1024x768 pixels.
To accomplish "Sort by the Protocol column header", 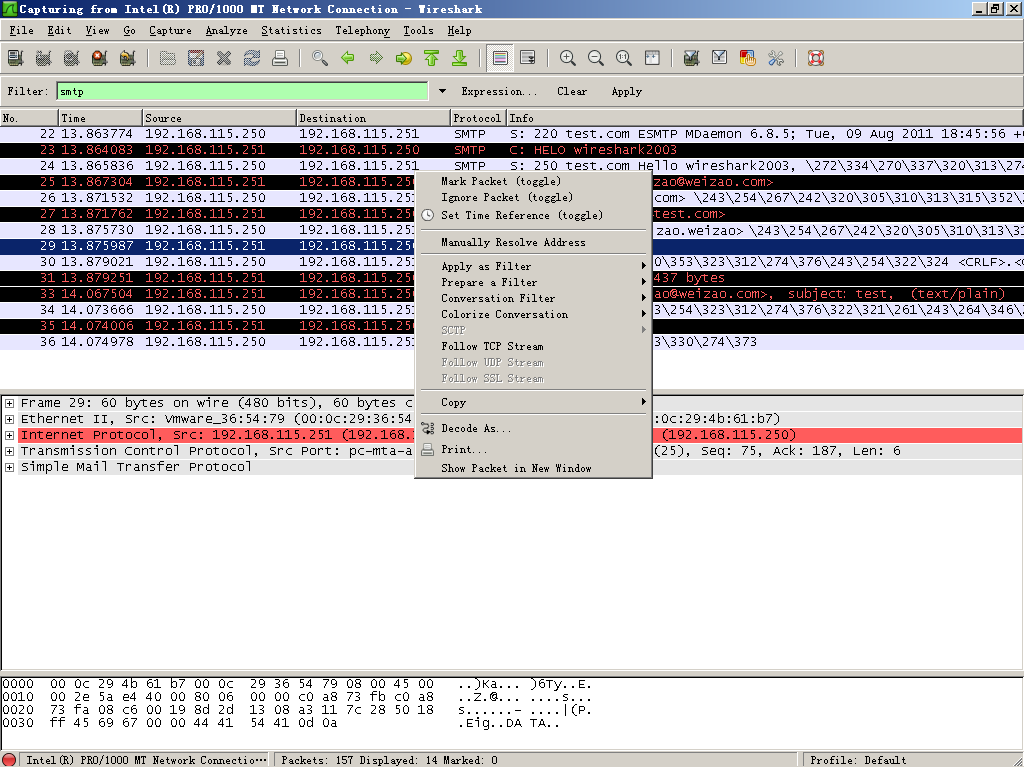I will coord(479,118).
